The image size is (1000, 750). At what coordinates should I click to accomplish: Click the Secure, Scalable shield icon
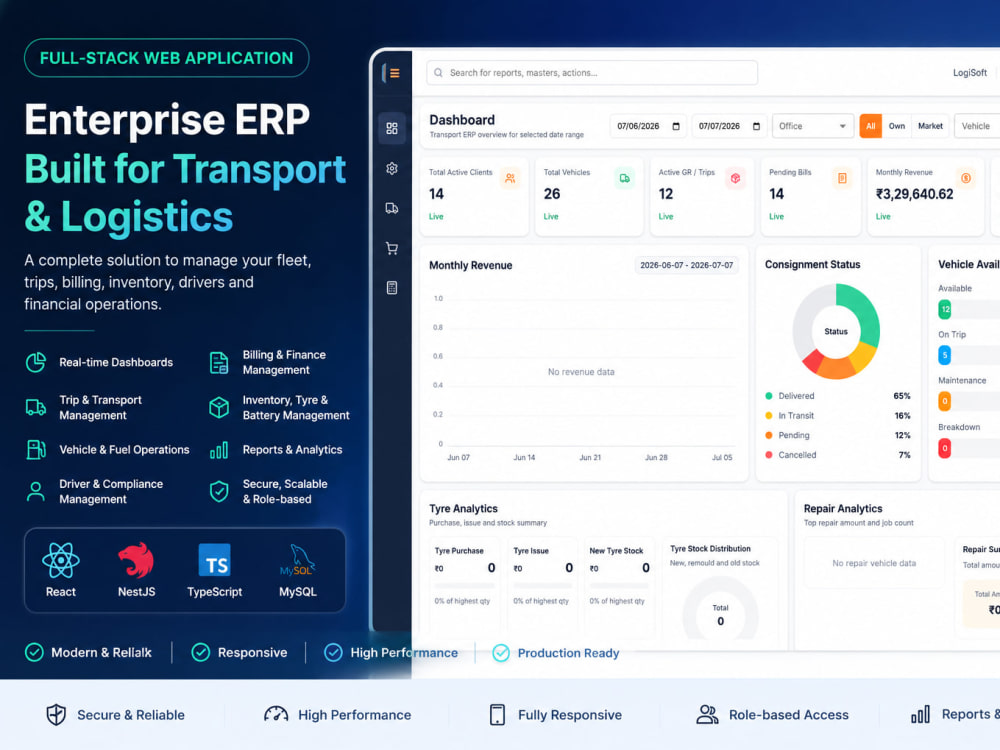pyautogui.click(x=219, y=491)
